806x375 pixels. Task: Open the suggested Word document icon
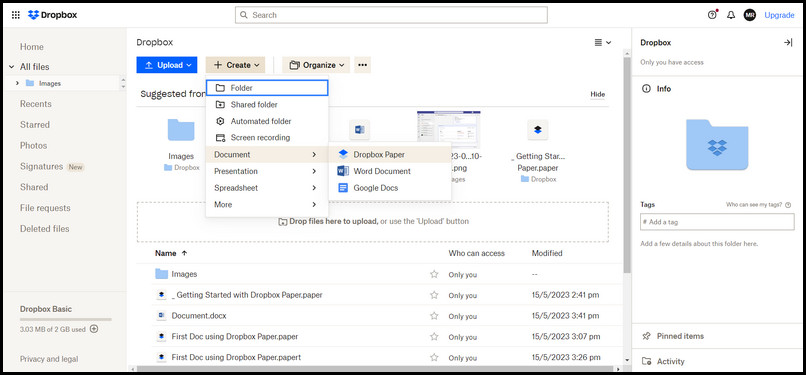(x=359, y=129)
